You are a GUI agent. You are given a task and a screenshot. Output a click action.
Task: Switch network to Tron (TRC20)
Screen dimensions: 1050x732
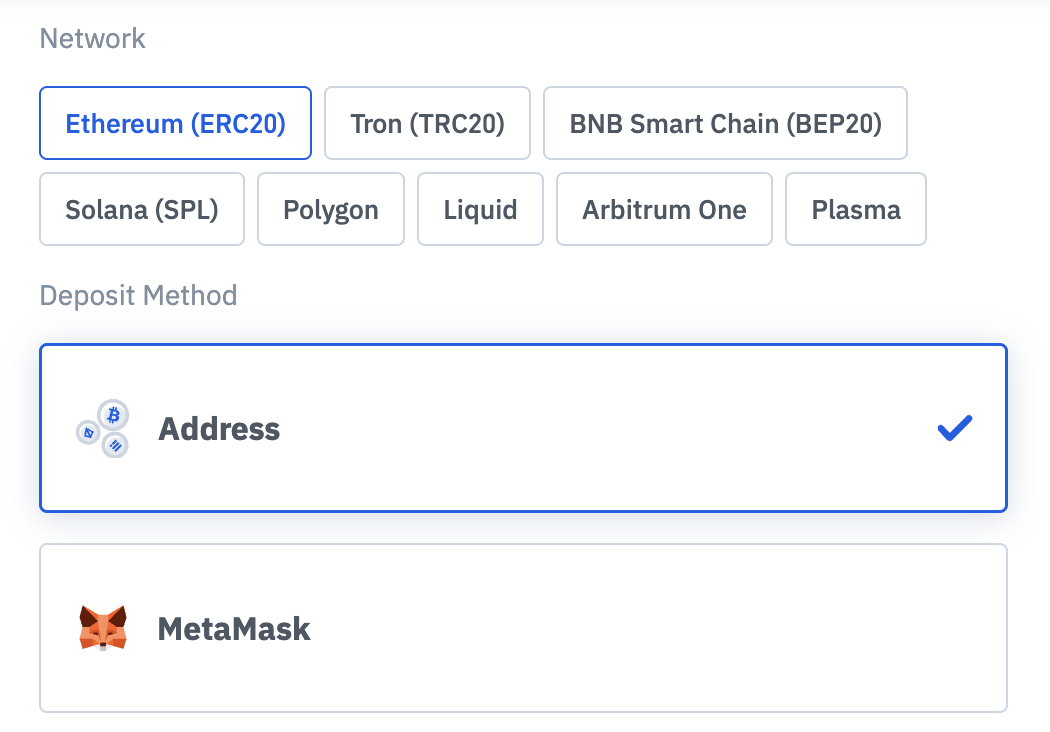(x=427, y=124)
